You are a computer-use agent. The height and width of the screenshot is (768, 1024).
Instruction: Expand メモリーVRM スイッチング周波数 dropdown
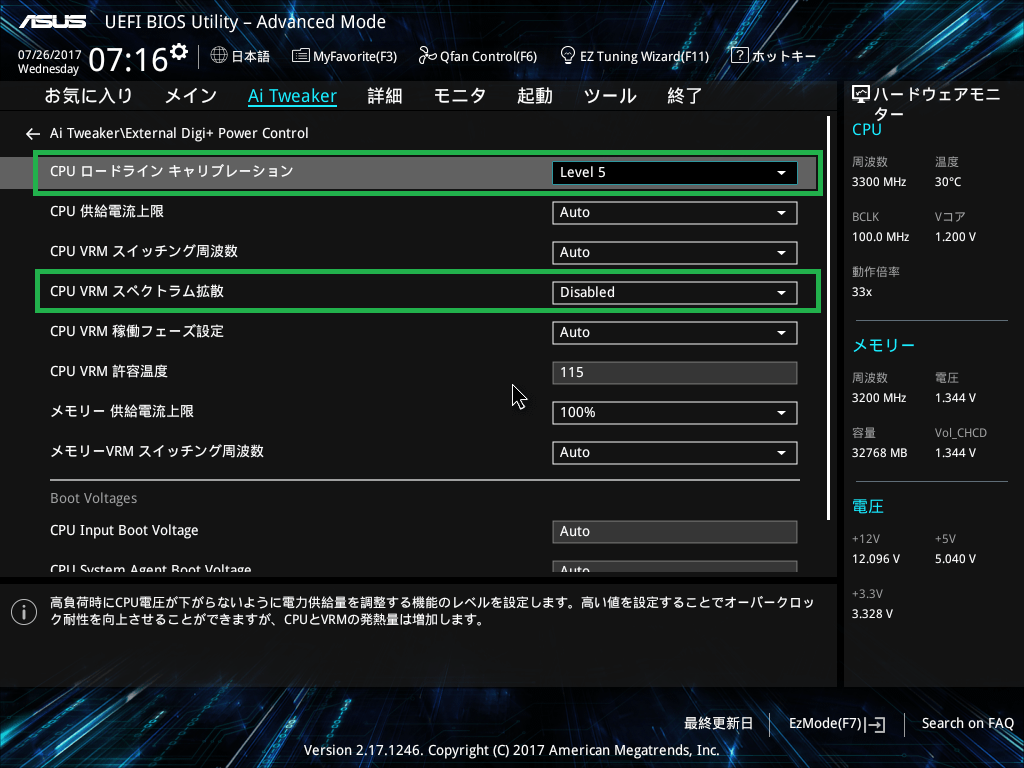(x=675, y=453)
